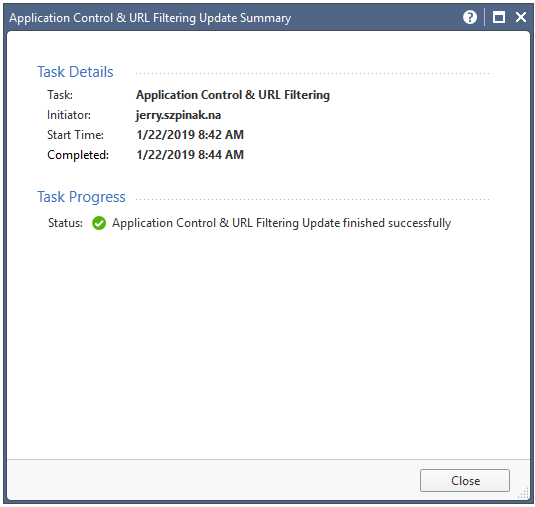Click the dialog title text in title bar
The width and height of the screenshot is (535, 507).
pyautogui.click(x=150, y=18)
